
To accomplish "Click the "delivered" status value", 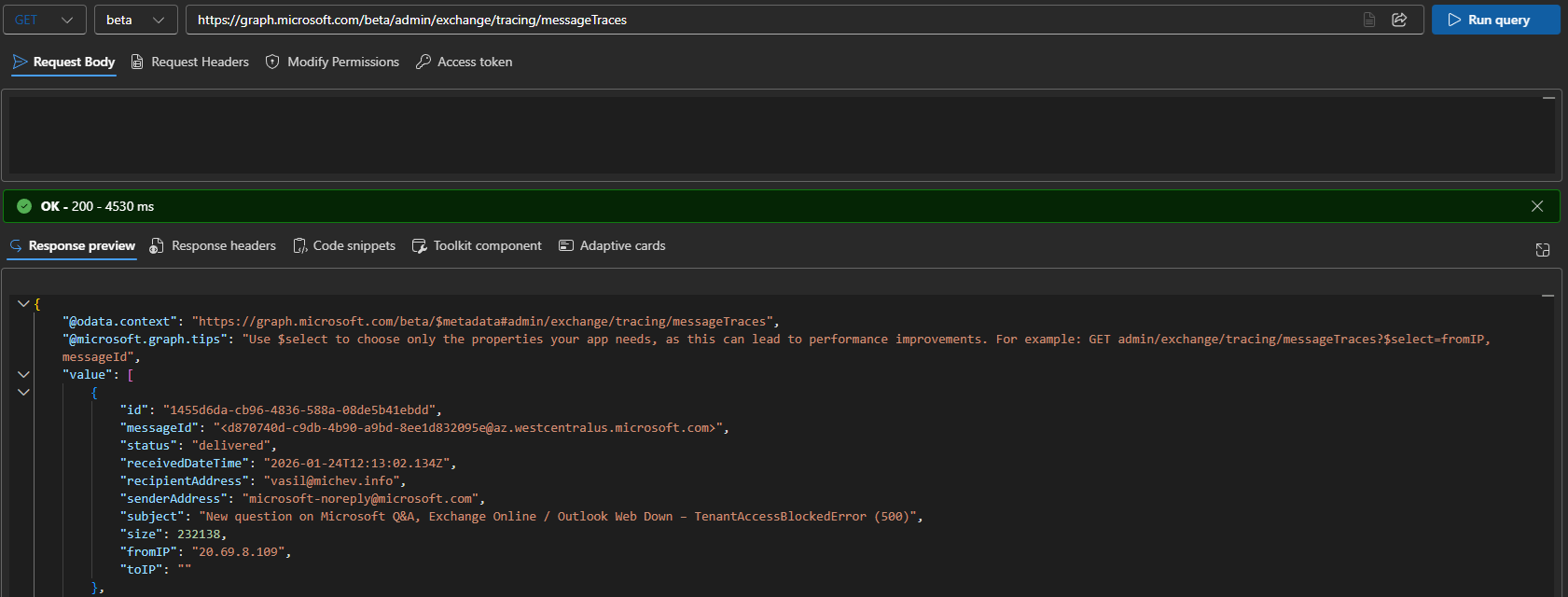I will click(230, 446).
